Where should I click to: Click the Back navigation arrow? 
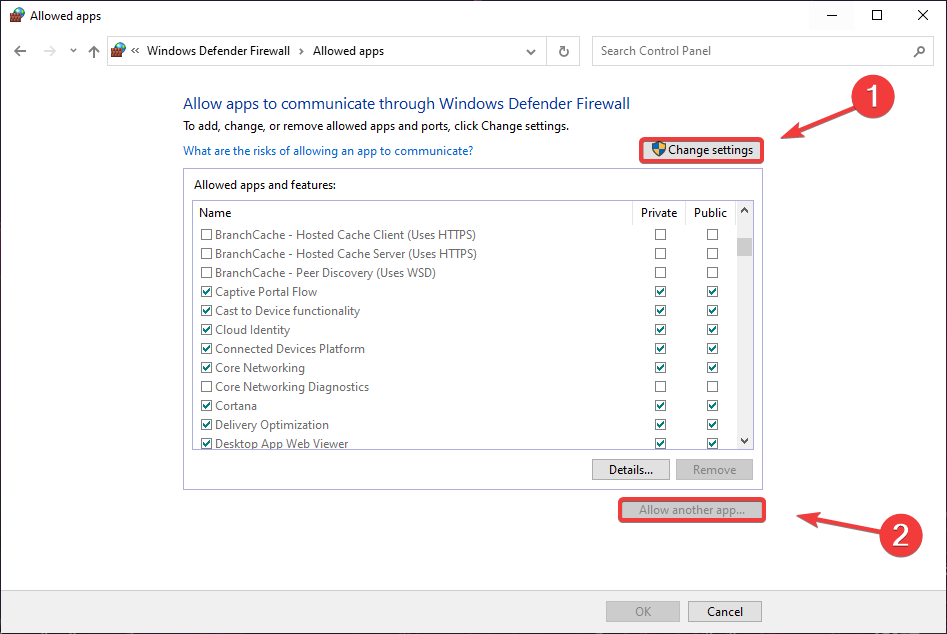[x=20, y=51]
